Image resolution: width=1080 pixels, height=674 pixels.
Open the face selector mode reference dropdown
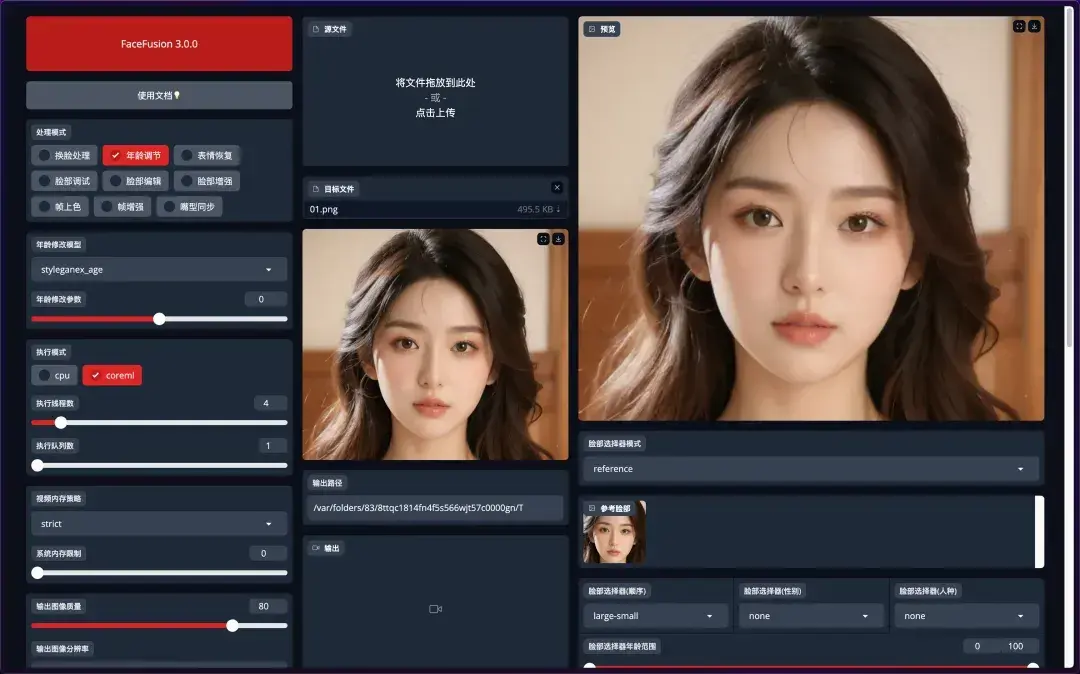click(808, 468)
